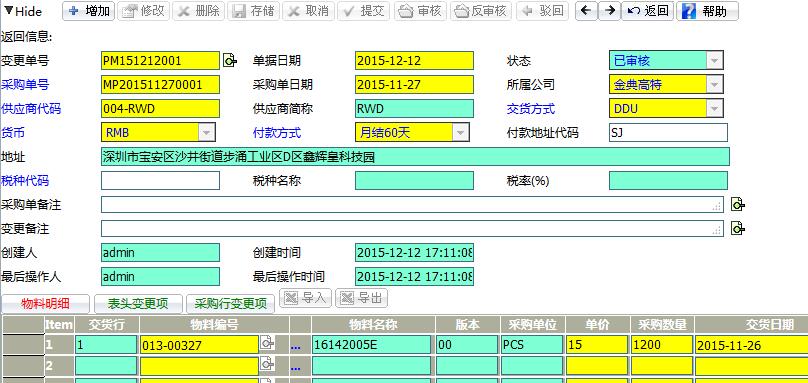Click row 1 交货日期 cell 2015-11-26
This screenshot has height=383, width=808.
click(x=752, y=345)
